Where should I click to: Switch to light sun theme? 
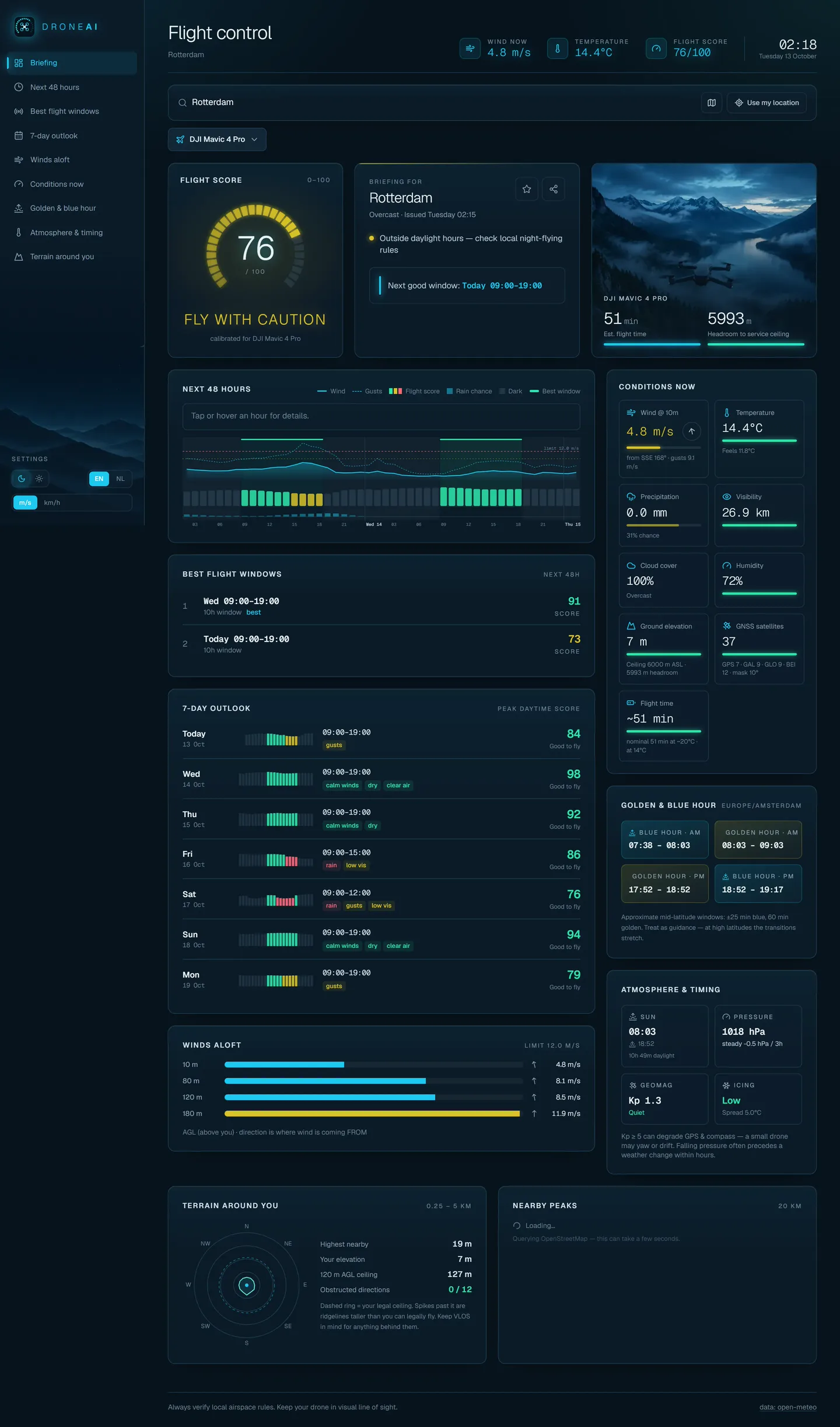pyautogui.click(x=39, y=479)
